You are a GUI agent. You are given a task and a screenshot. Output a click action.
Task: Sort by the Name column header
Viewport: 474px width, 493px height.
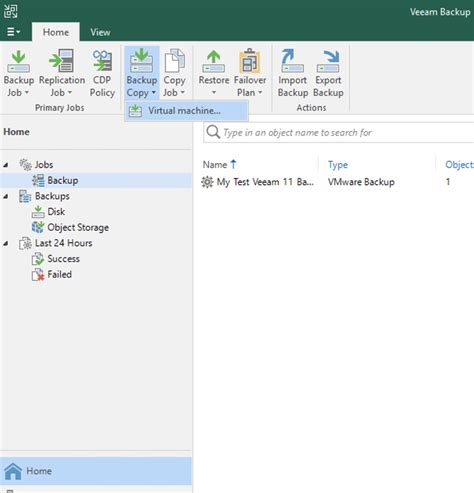215,165
